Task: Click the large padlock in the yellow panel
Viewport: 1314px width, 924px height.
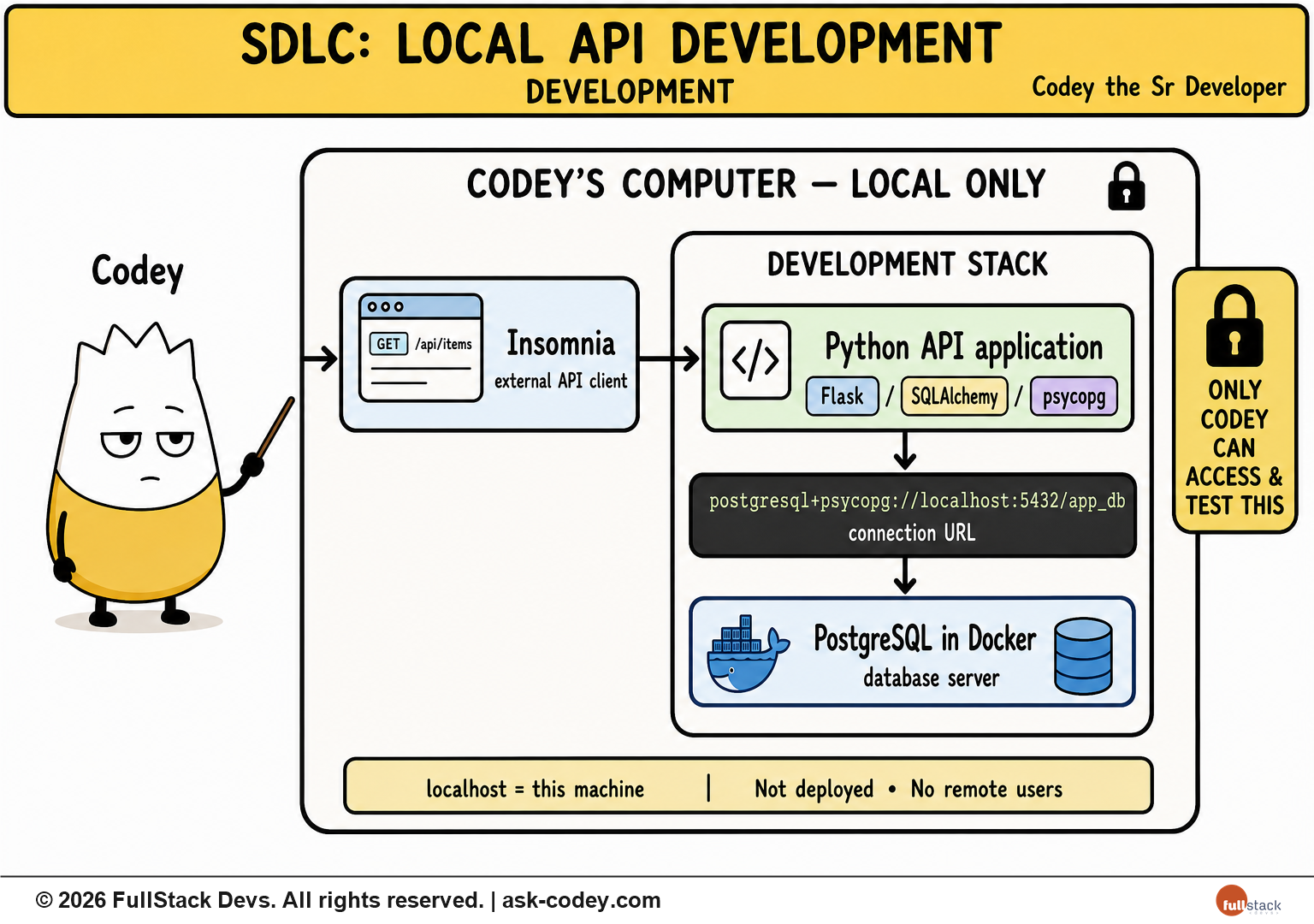Action: [1234, 326]
